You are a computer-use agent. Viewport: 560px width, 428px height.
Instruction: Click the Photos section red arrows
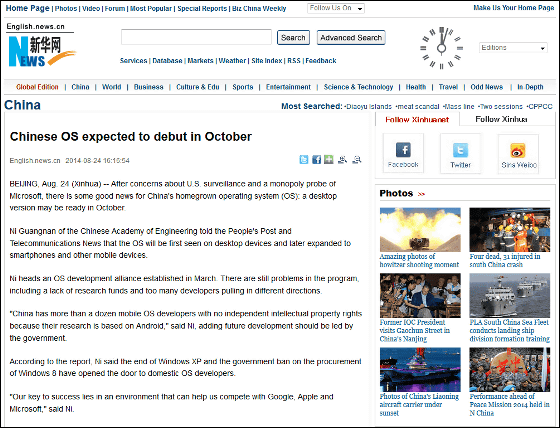tap(421, 194)
